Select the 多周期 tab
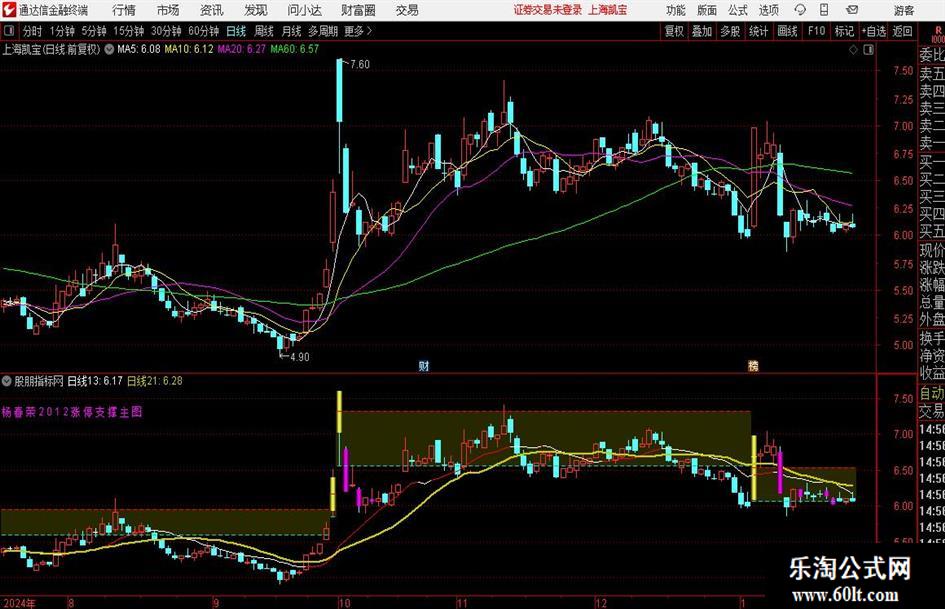 [x=324, y=31]
